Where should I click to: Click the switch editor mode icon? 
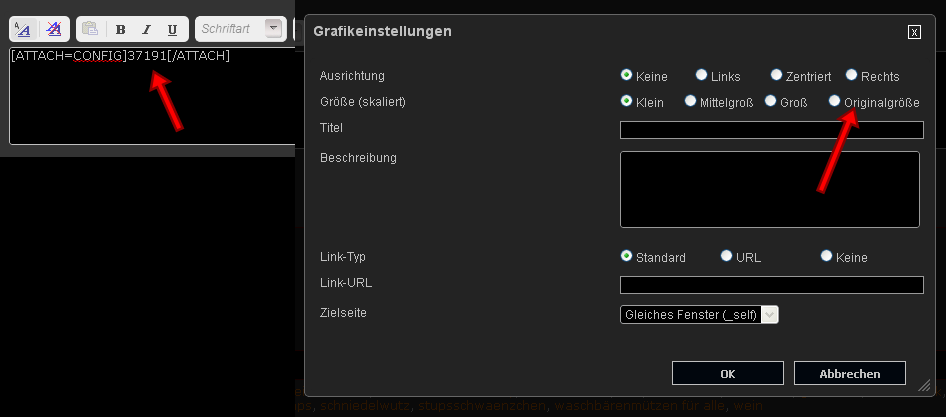[22, 29]
